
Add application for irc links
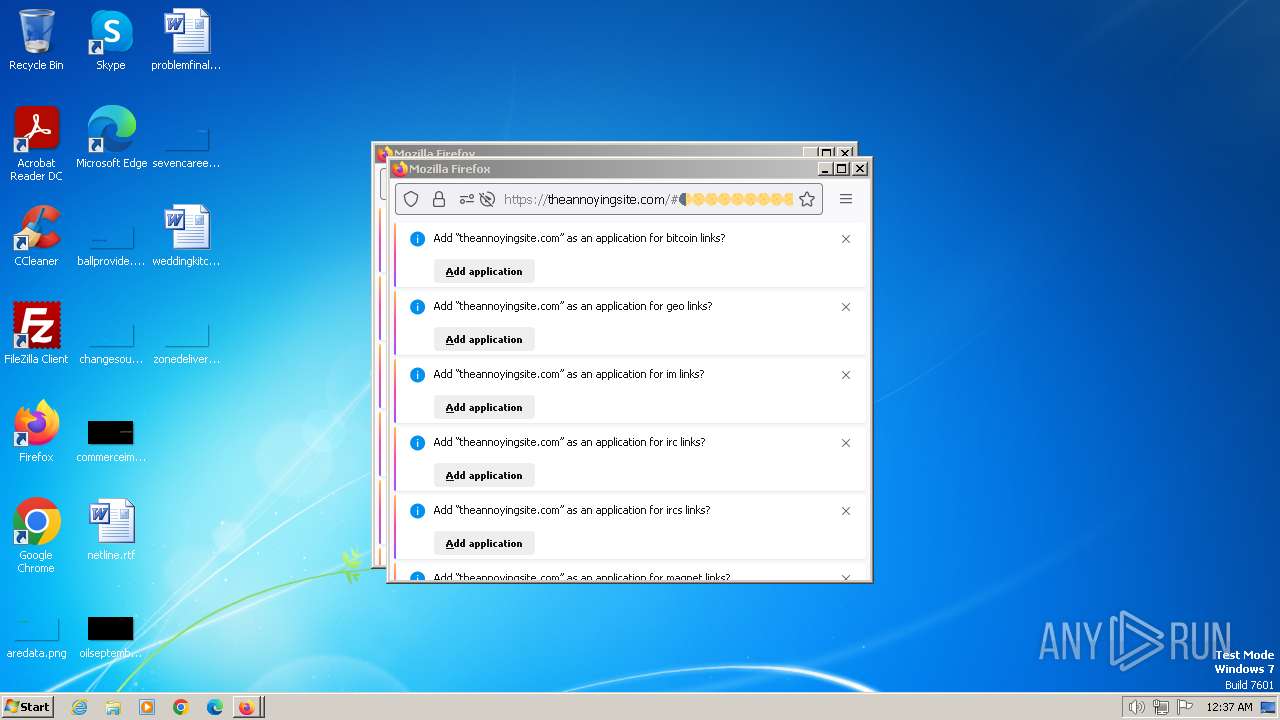pyautogui.click(x=484, y=475)
